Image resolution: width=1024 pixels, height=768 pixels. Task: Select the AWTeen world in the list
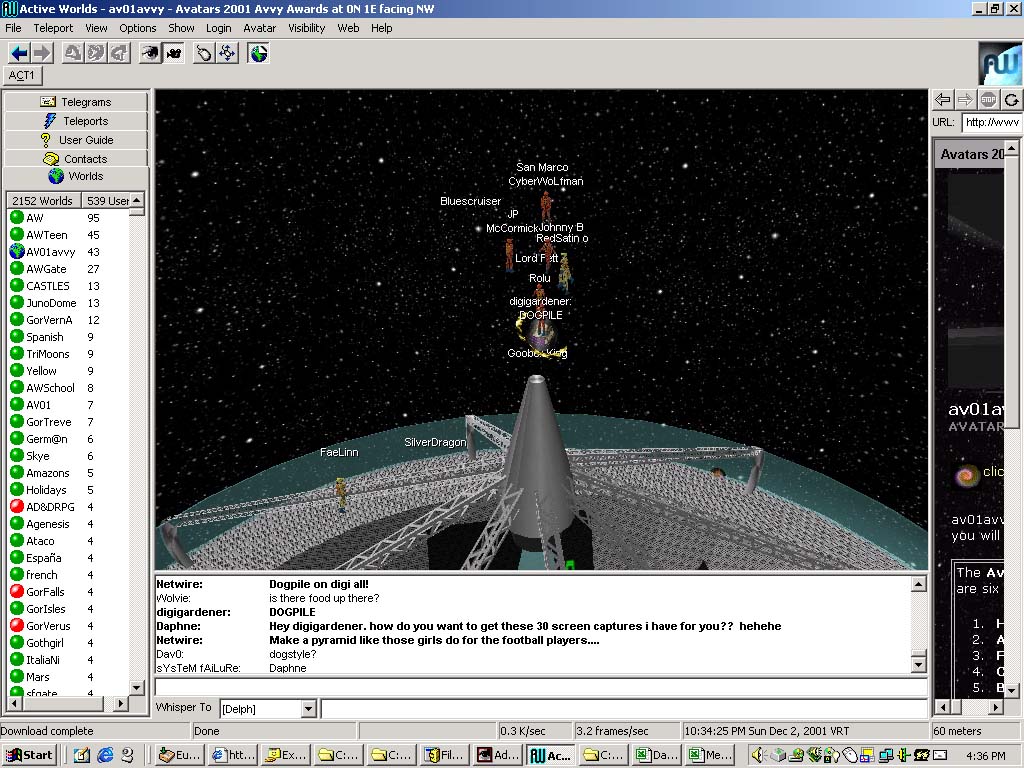click(46, 235)
